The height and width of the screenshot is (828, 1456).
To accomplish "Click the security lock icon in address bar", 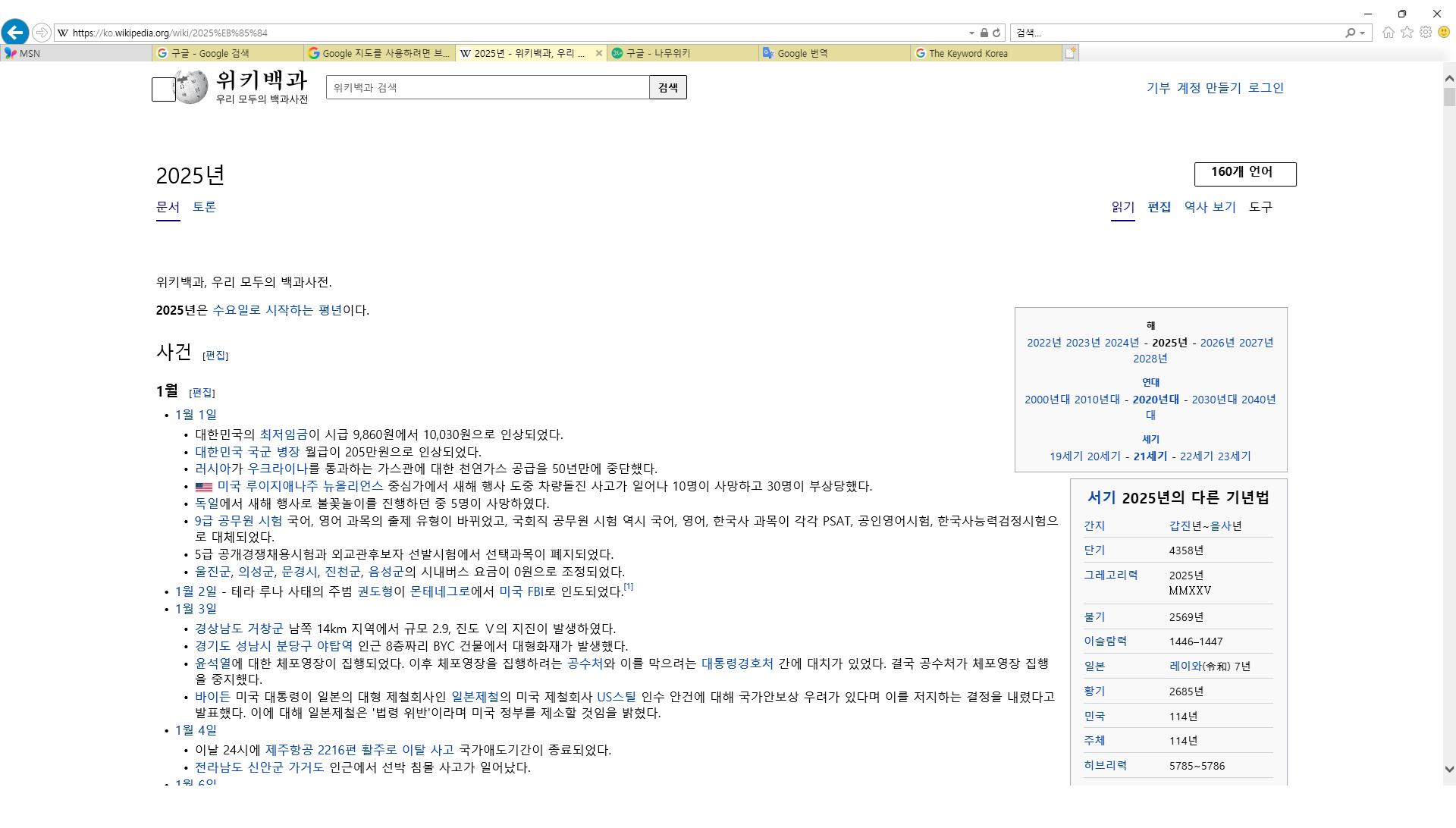I will pyautogui.click(x=984, y=33).
